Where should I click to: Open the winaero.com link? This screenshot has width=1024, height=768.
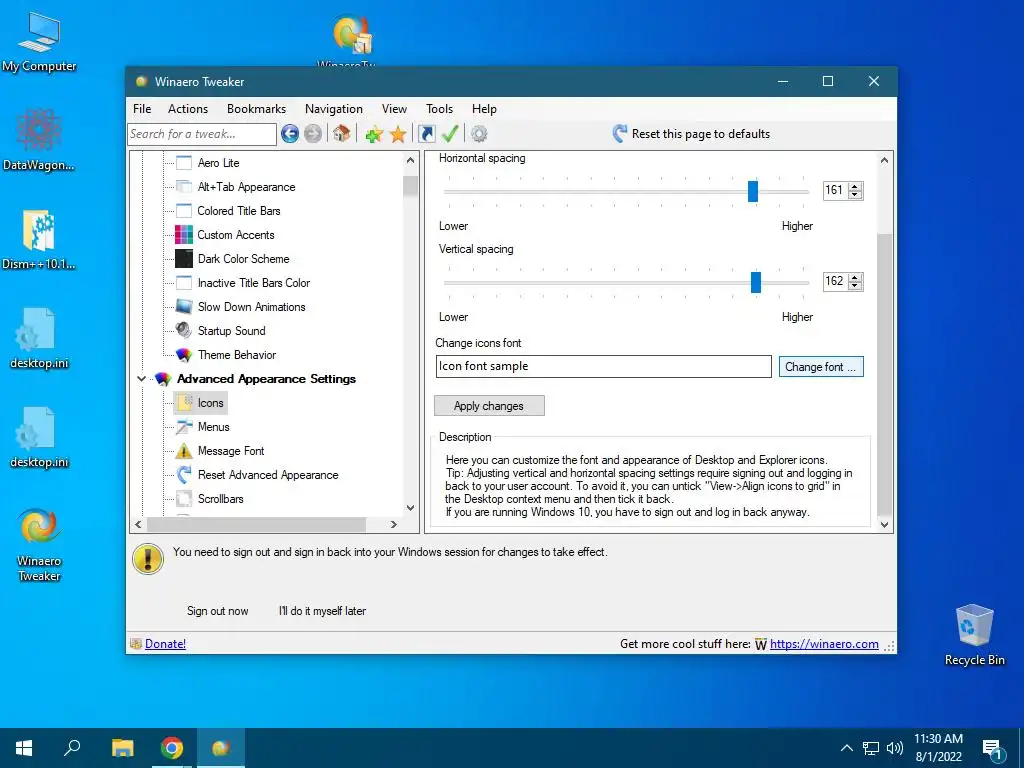click(x=824, y=644)
